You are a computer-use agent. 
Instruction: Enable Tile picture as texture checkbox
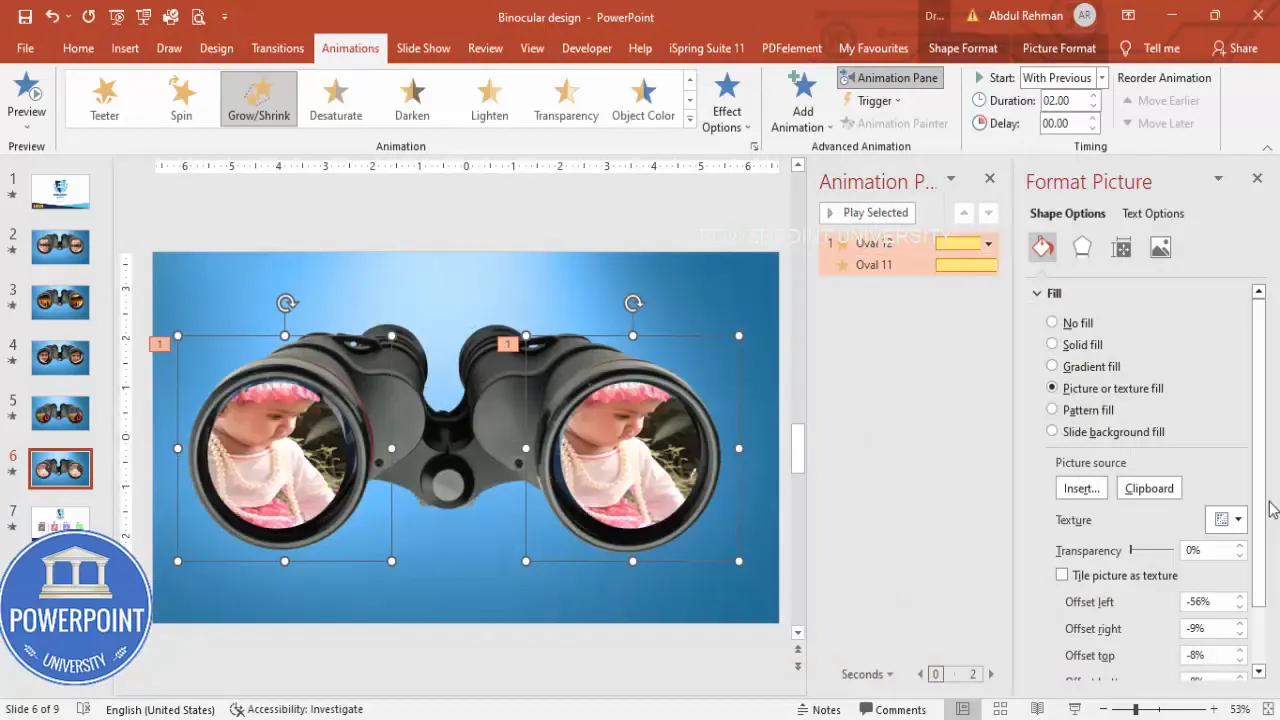[x=1062, y=575]
